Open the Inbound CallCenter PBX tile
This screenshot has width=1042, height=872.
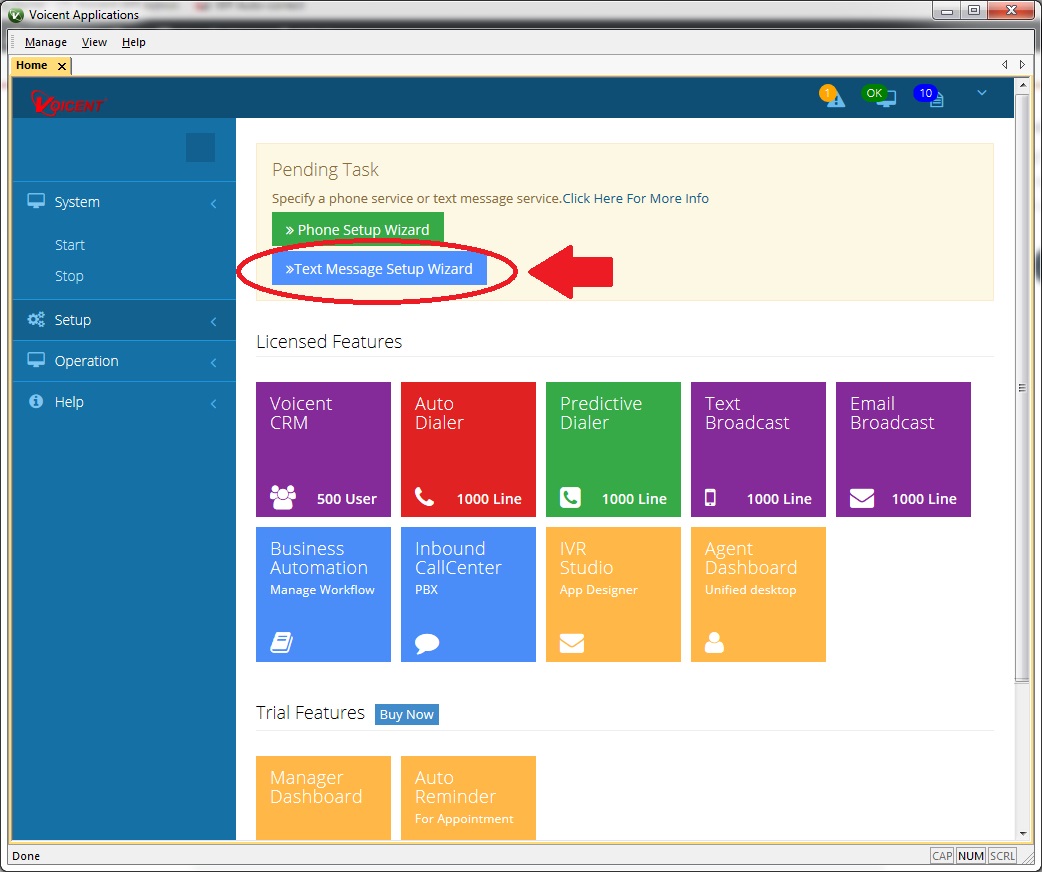click(468, 594)
